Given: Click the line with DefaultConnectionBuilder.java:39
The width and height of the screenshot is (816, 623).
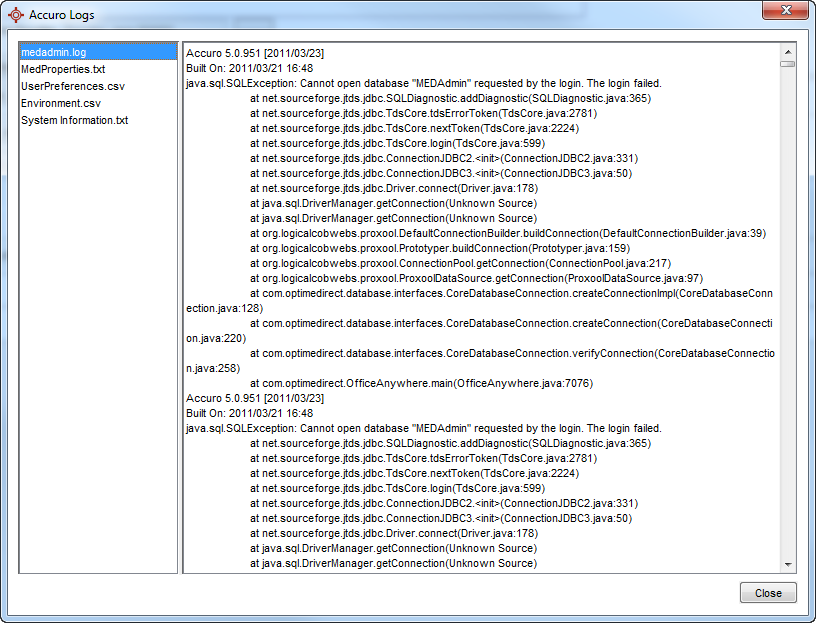Looking at the screenshot, I should point(508,234).
